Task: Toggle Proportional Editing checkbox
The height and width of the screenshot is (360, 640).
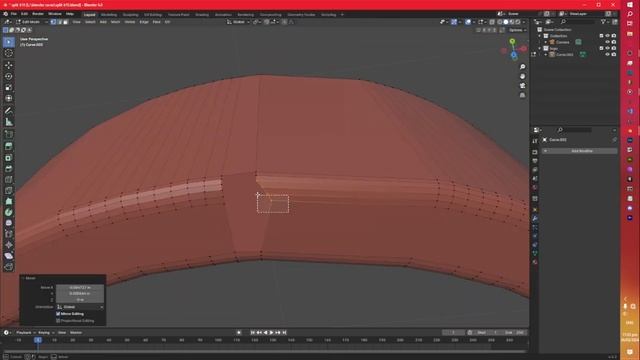Action: coord(58,321)
